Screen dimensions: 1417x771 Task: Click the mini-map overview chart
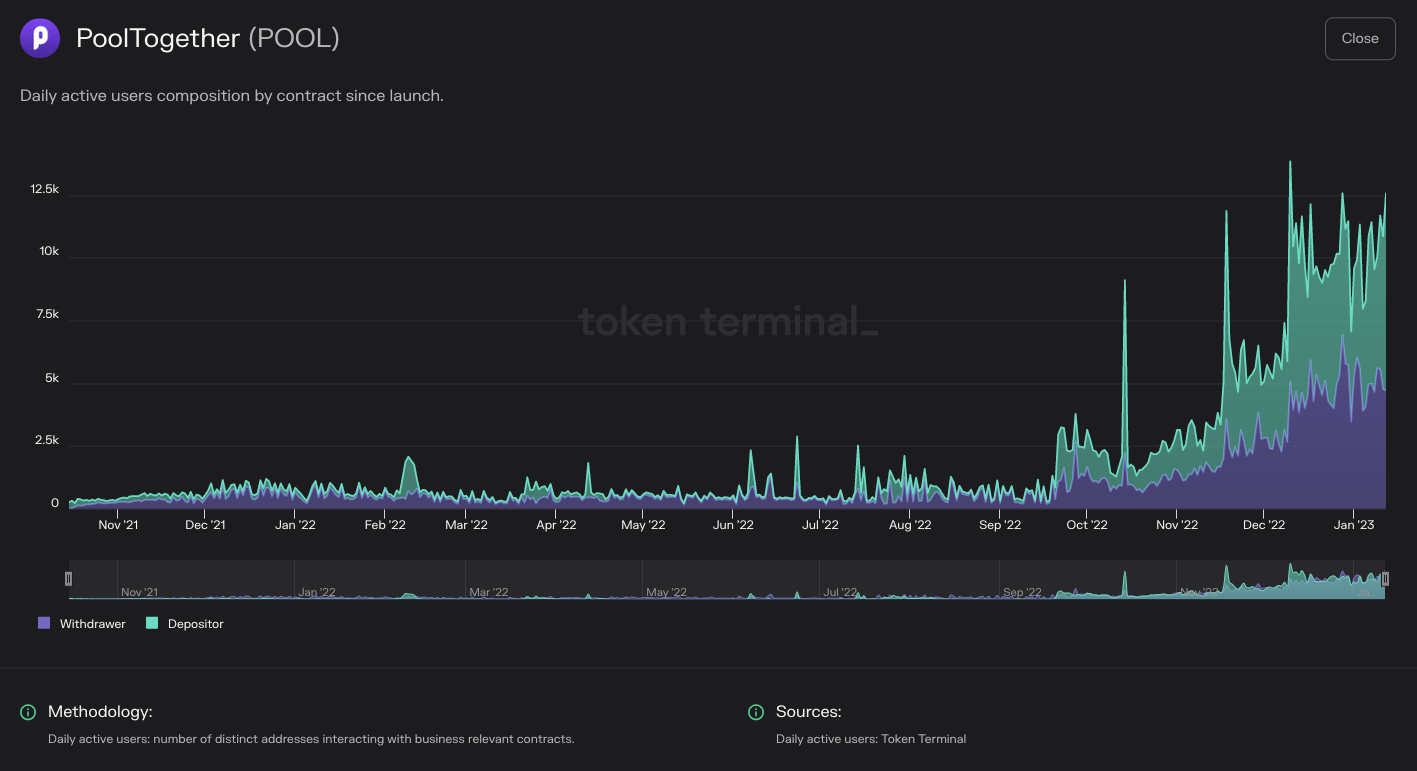coord(727,580)
